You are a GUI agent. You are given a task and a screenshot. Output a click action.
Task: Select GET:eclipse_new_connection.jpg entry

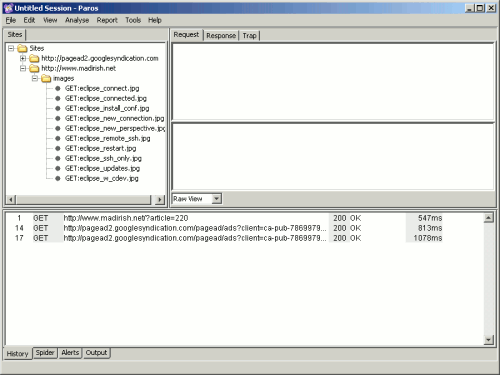[114, 118]
